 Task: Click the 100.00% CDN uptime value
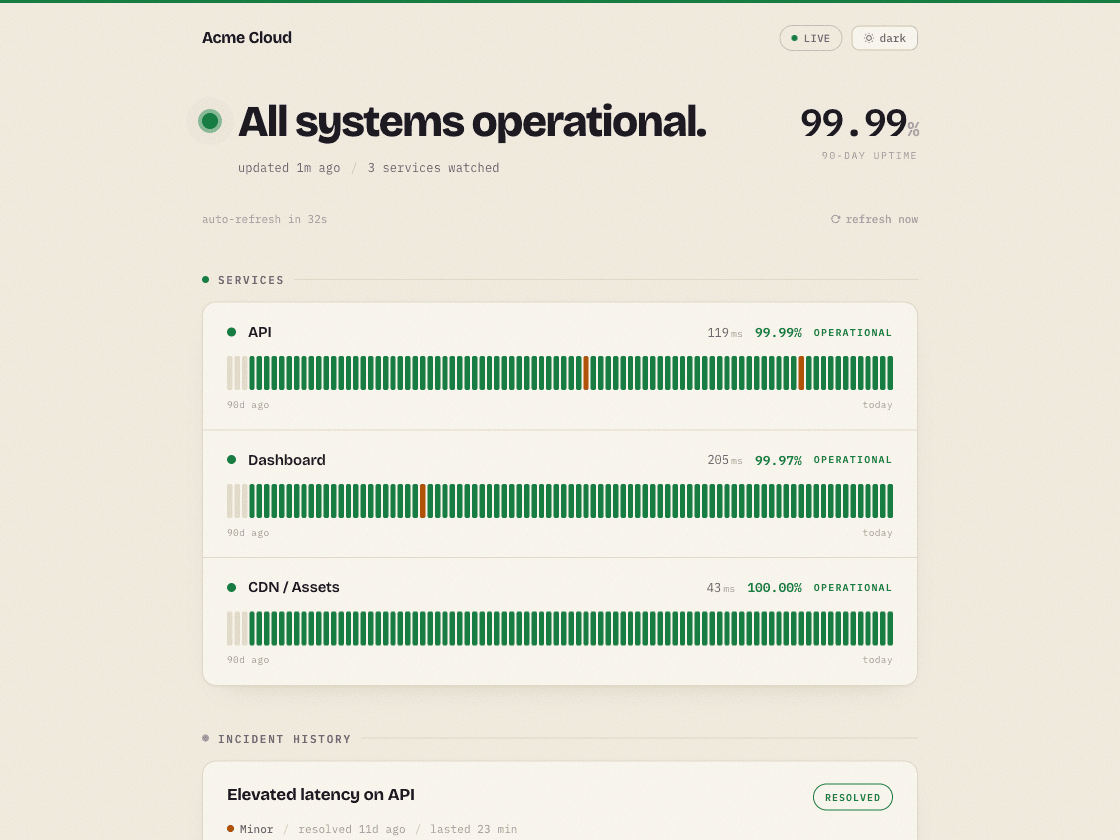[x=774, y=588]
